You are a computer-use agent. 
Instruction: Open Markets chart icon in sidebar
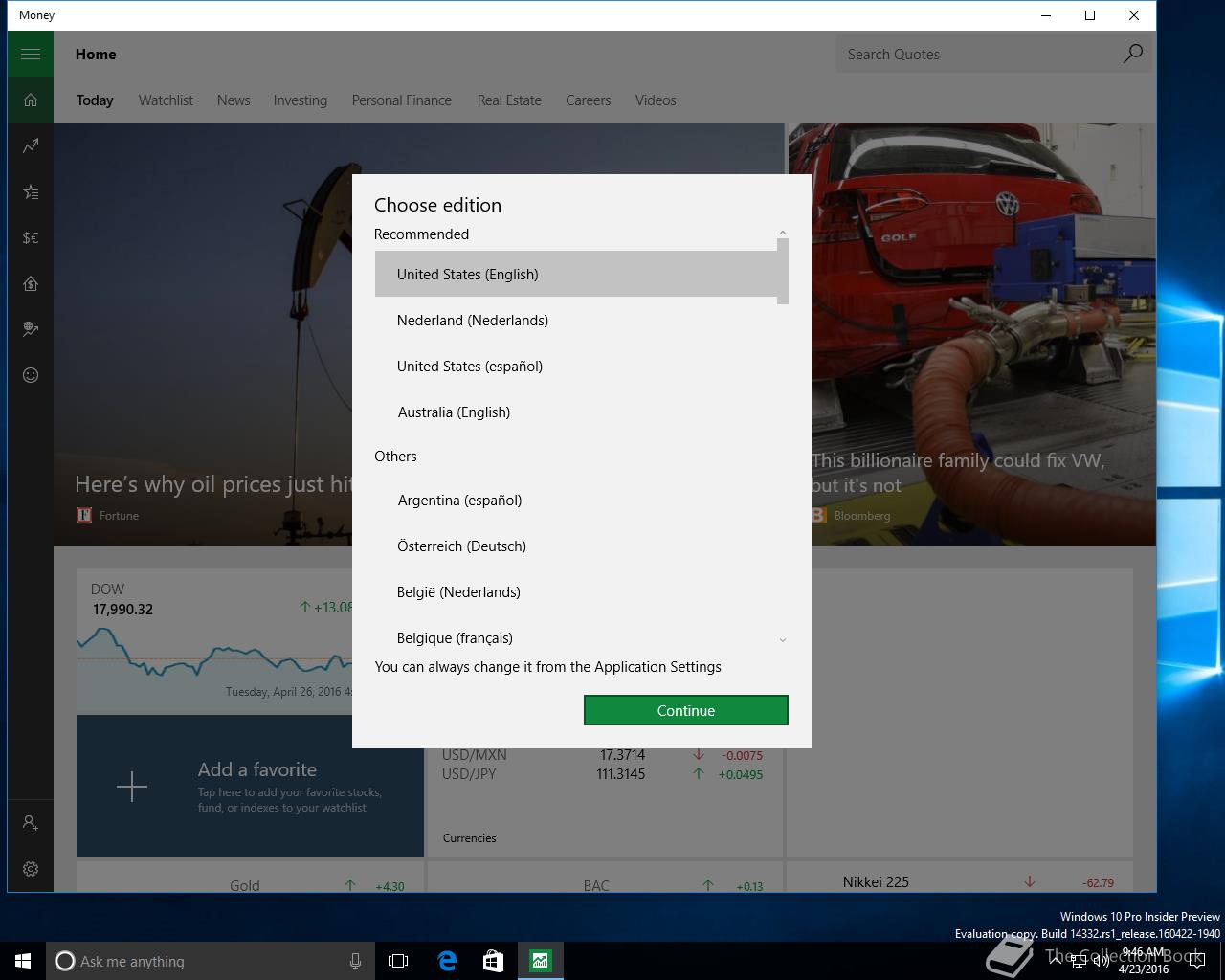31,145
